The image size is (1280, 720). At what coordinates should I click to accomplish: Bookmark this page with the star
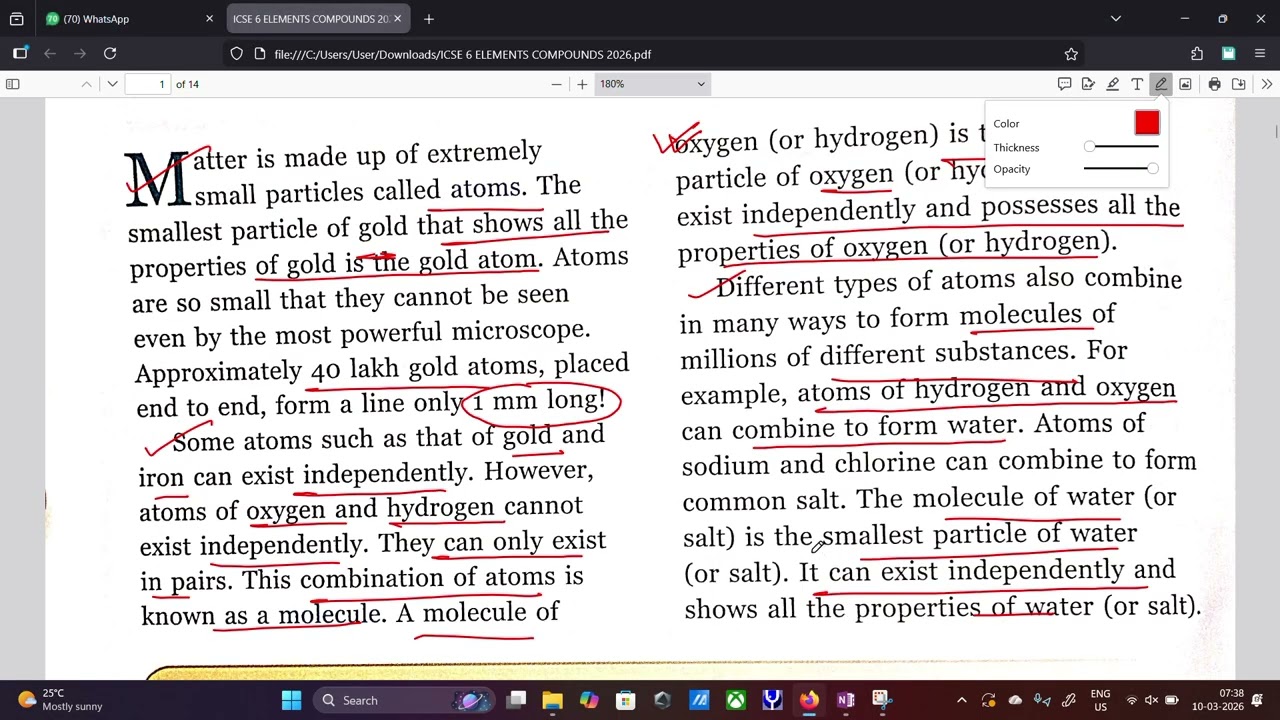click(1071, 54)
